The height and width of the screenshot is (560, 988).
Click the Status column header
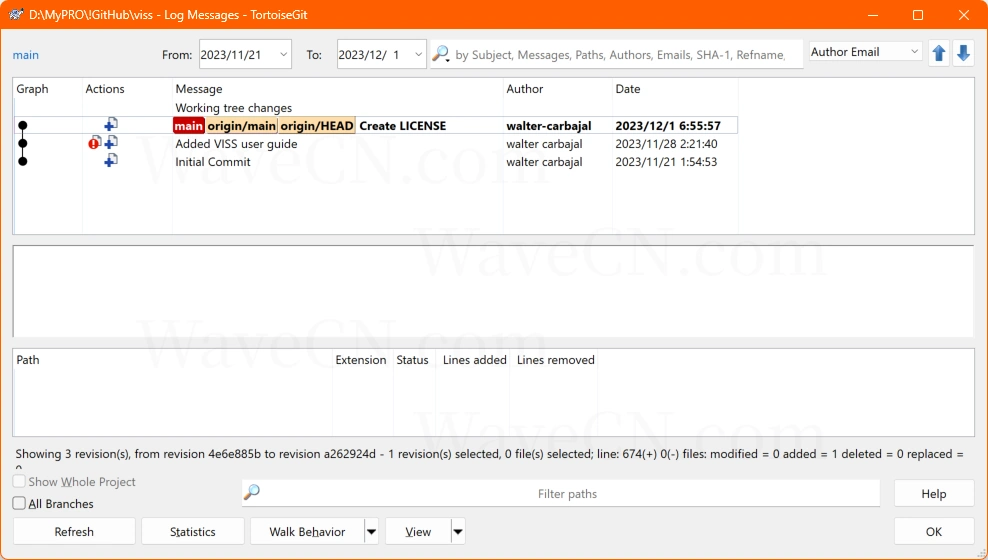(413, 360)
